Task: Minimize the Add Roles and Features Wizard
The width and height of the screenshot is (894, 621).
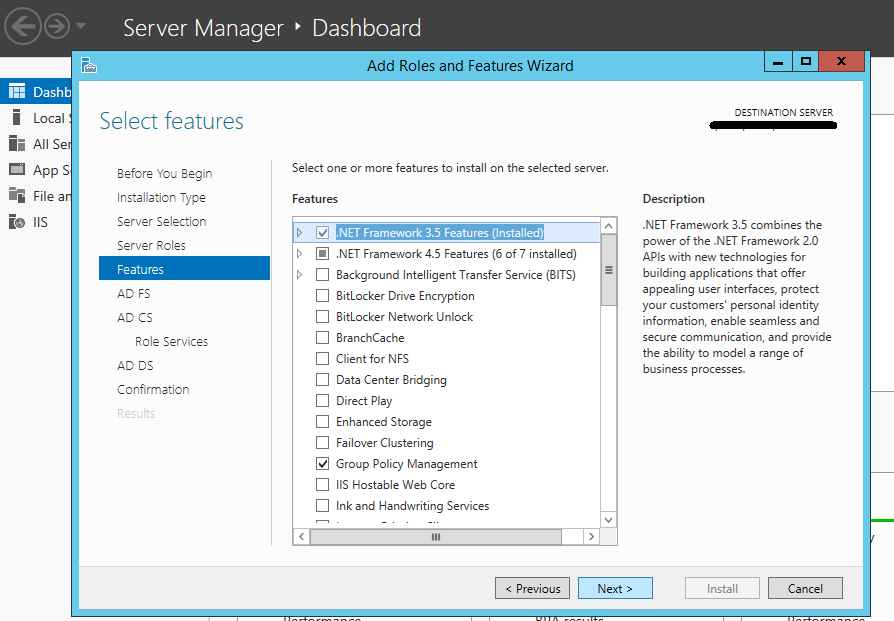Action: (778, 62)
